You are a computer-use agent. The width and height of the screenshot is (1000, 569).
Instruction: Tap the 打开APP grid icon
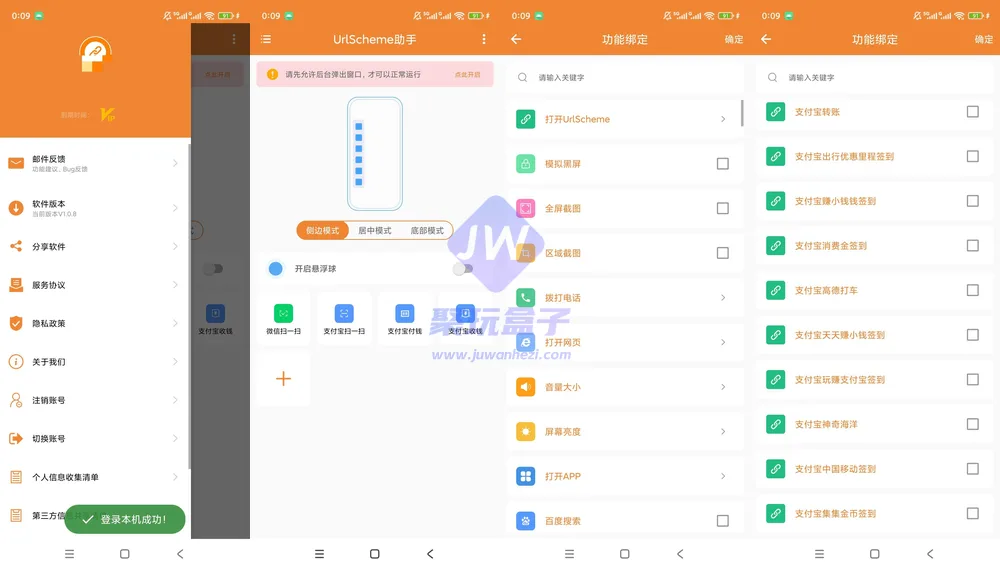(x=526, y=476)
